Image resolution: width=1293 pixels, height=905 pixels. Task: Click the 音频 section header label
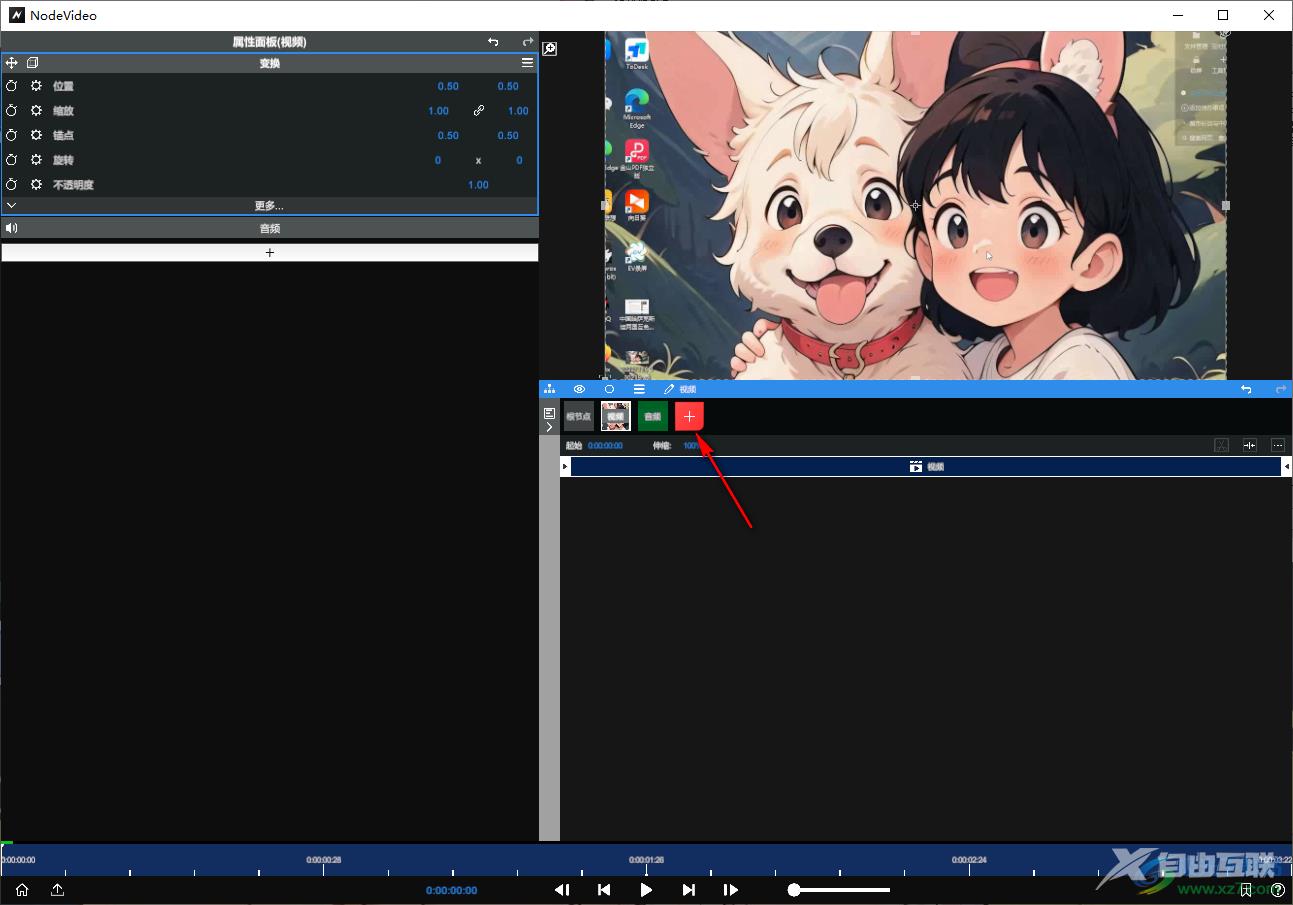tap(270, 229)
